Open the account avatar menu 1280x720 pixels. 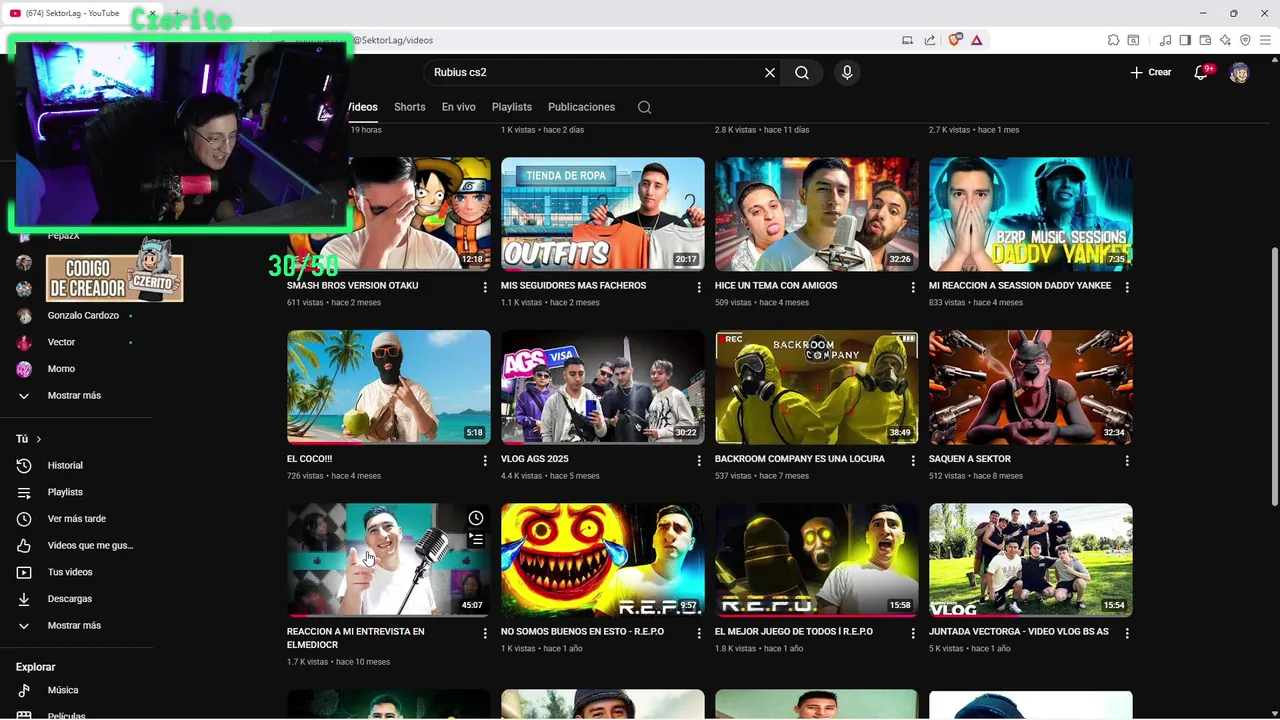[x=1239, y=72]
